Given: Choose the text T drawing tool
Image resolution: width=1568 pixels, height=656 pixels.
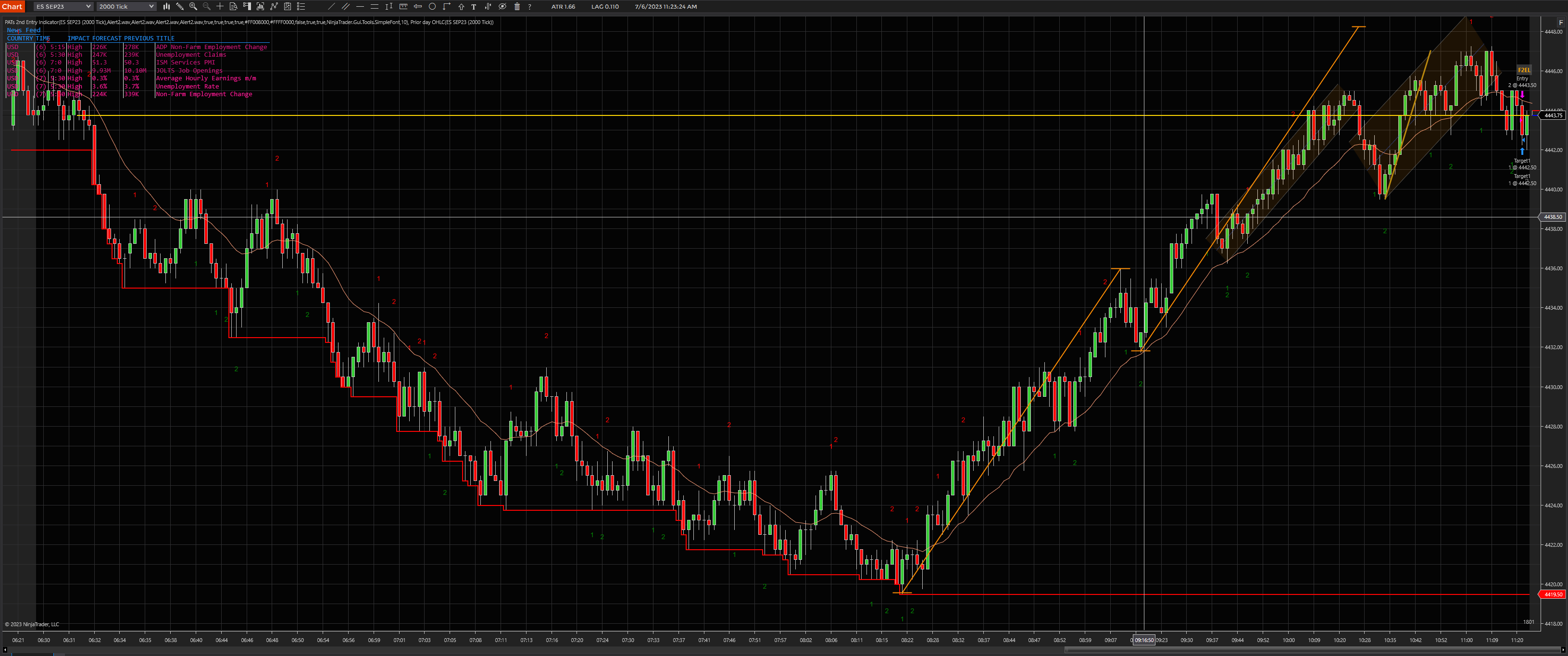Looking at the screenshot, I should (x=474, y=7).
